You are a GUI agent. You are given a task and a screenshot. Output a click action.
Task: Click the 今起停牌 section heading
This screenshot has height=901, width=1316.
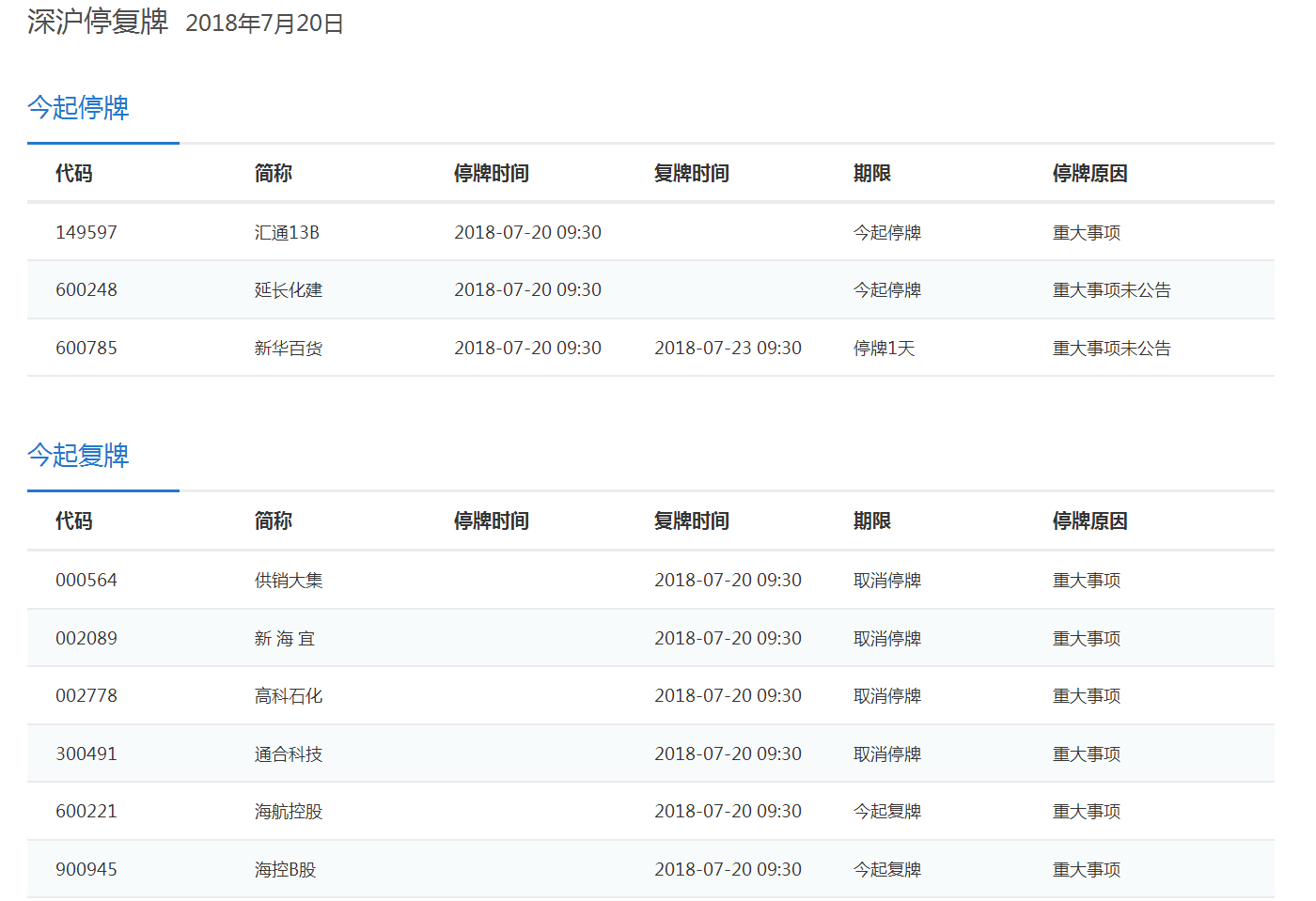pos(78,108)
